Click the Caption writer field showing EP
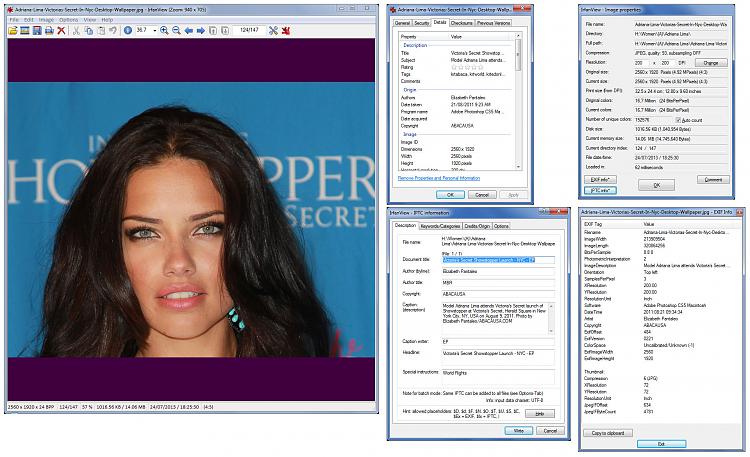 pyautogui.click(x=498, y=342)
